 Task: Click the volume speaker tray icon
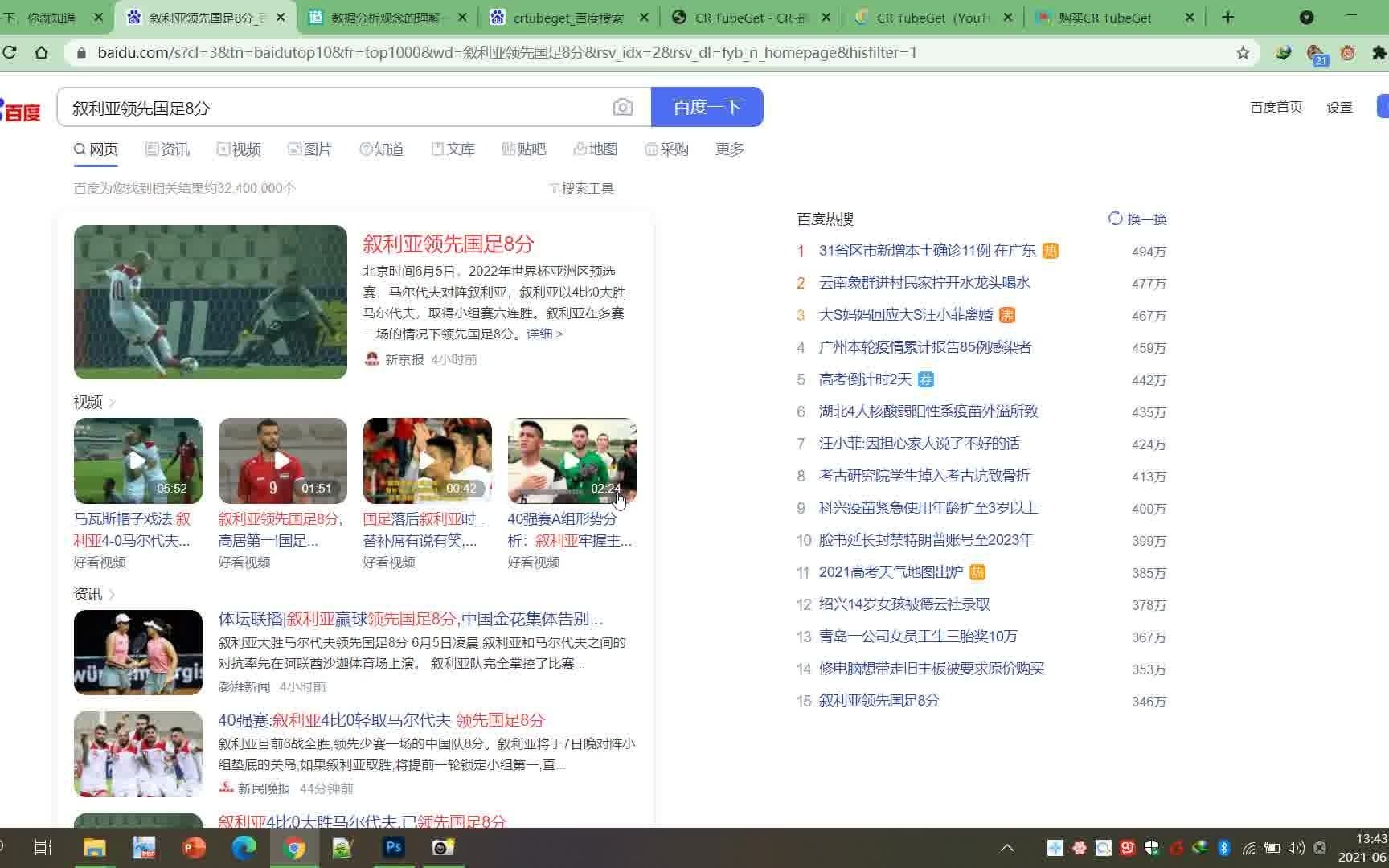(1296, 847)
